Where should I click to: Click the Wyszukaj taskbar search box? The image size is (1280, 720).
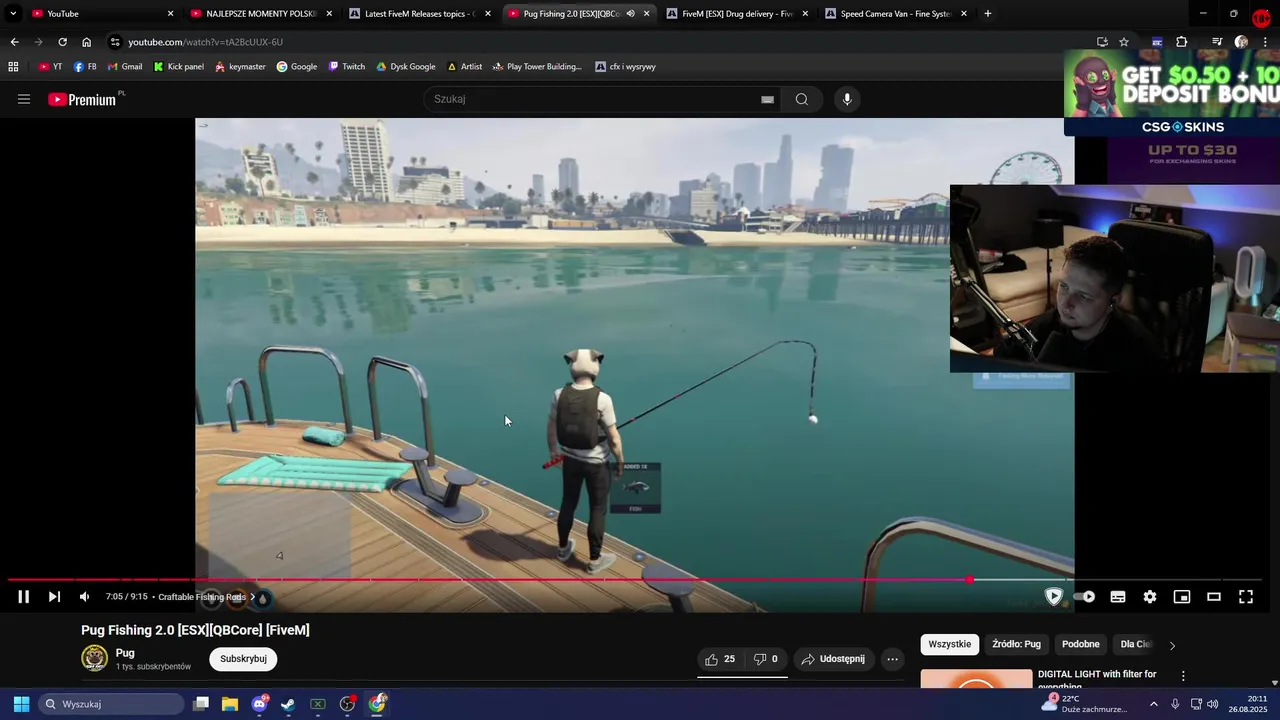(111, 704)
